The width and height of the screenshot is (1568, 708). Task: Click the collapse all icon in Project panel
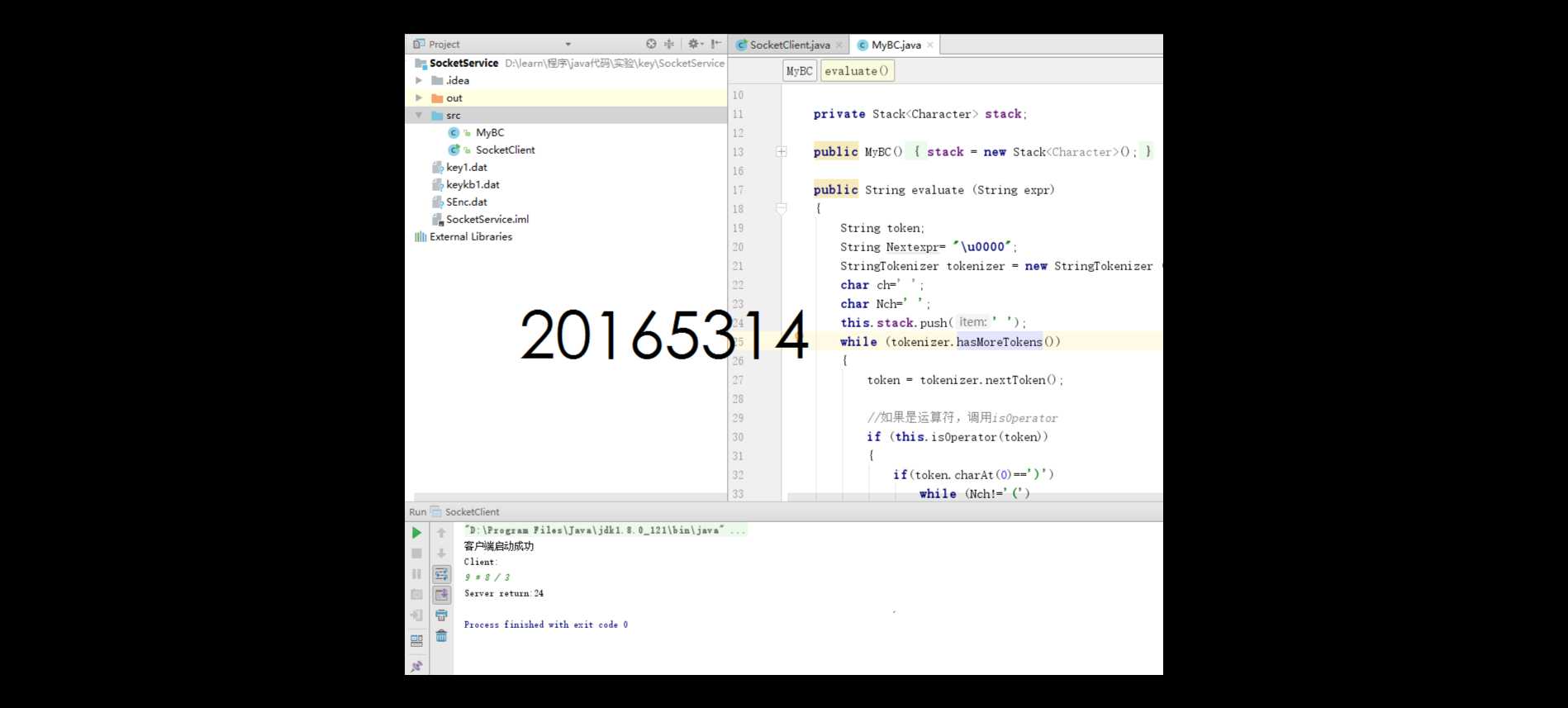tap(669, 44)
